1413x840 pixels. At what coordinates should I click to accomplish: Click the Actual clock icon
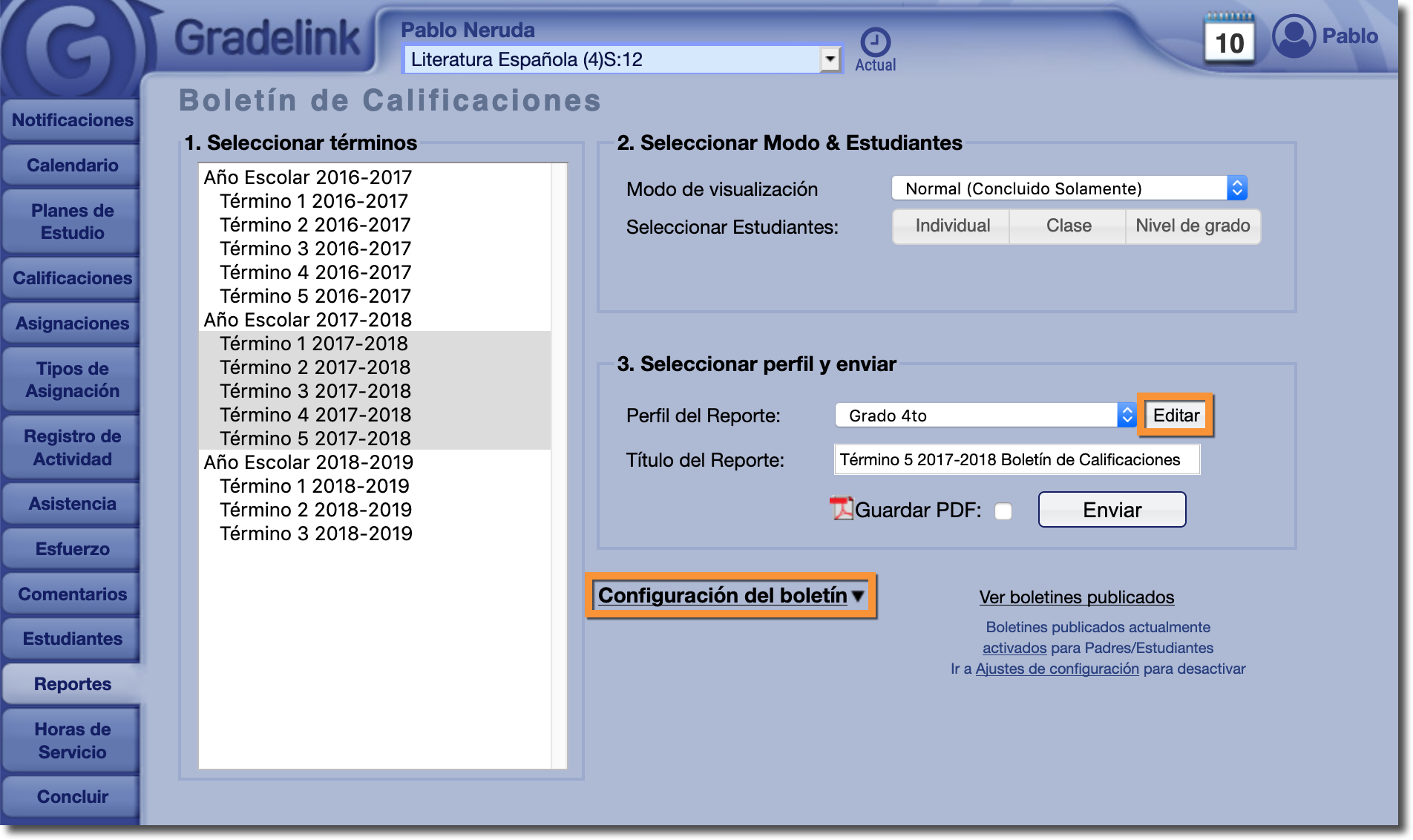(875, 42)
